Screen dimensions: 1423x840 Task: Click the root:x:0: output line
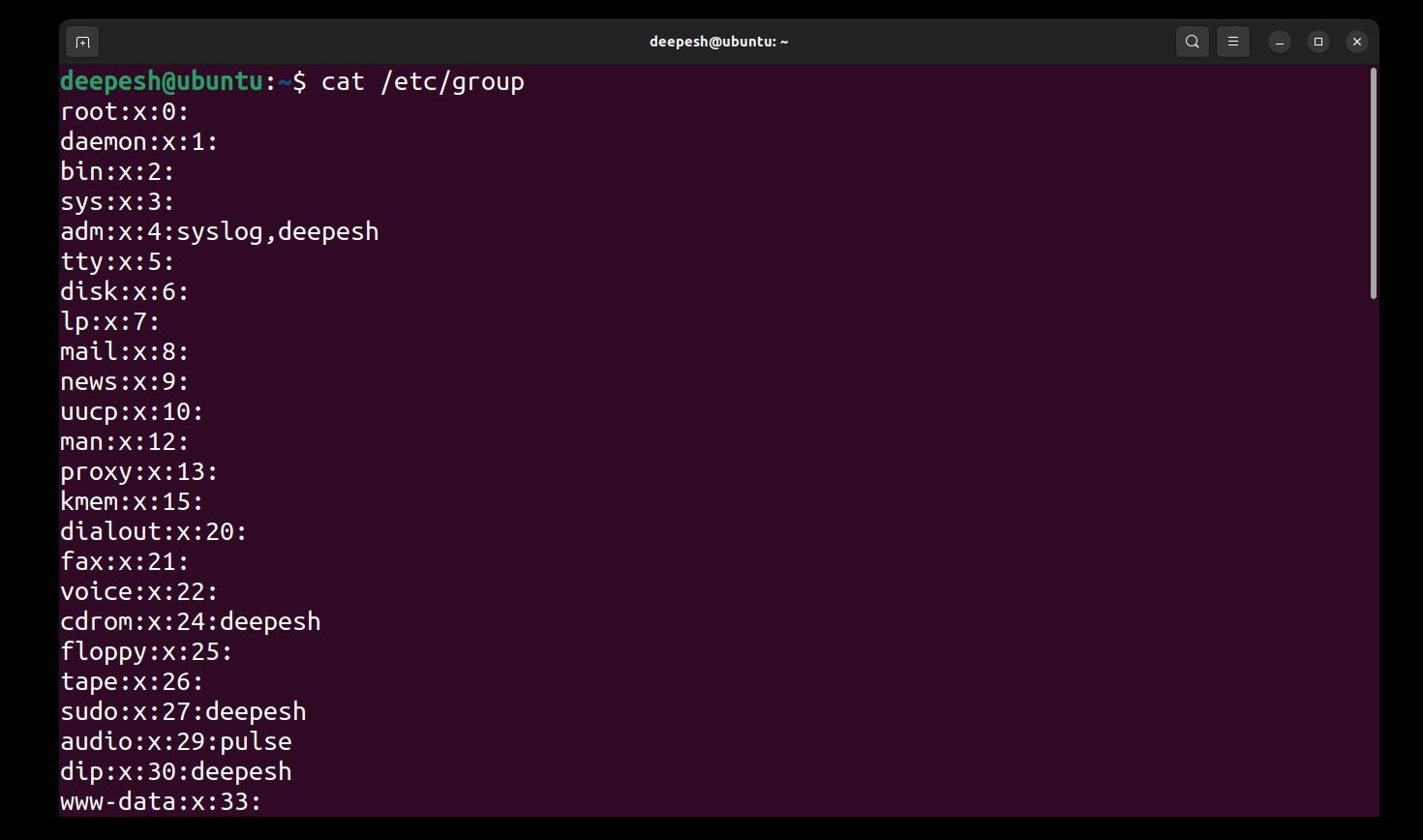coord(125,112)
